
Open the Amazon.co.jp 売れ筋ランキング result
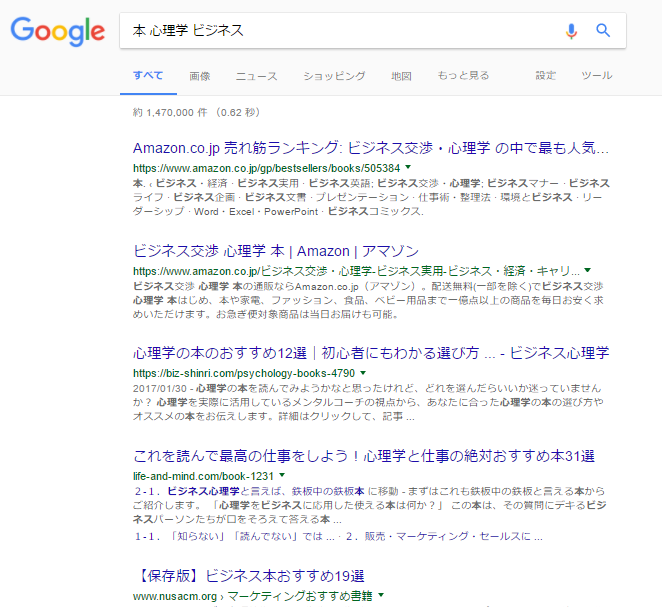pos(371,148)
